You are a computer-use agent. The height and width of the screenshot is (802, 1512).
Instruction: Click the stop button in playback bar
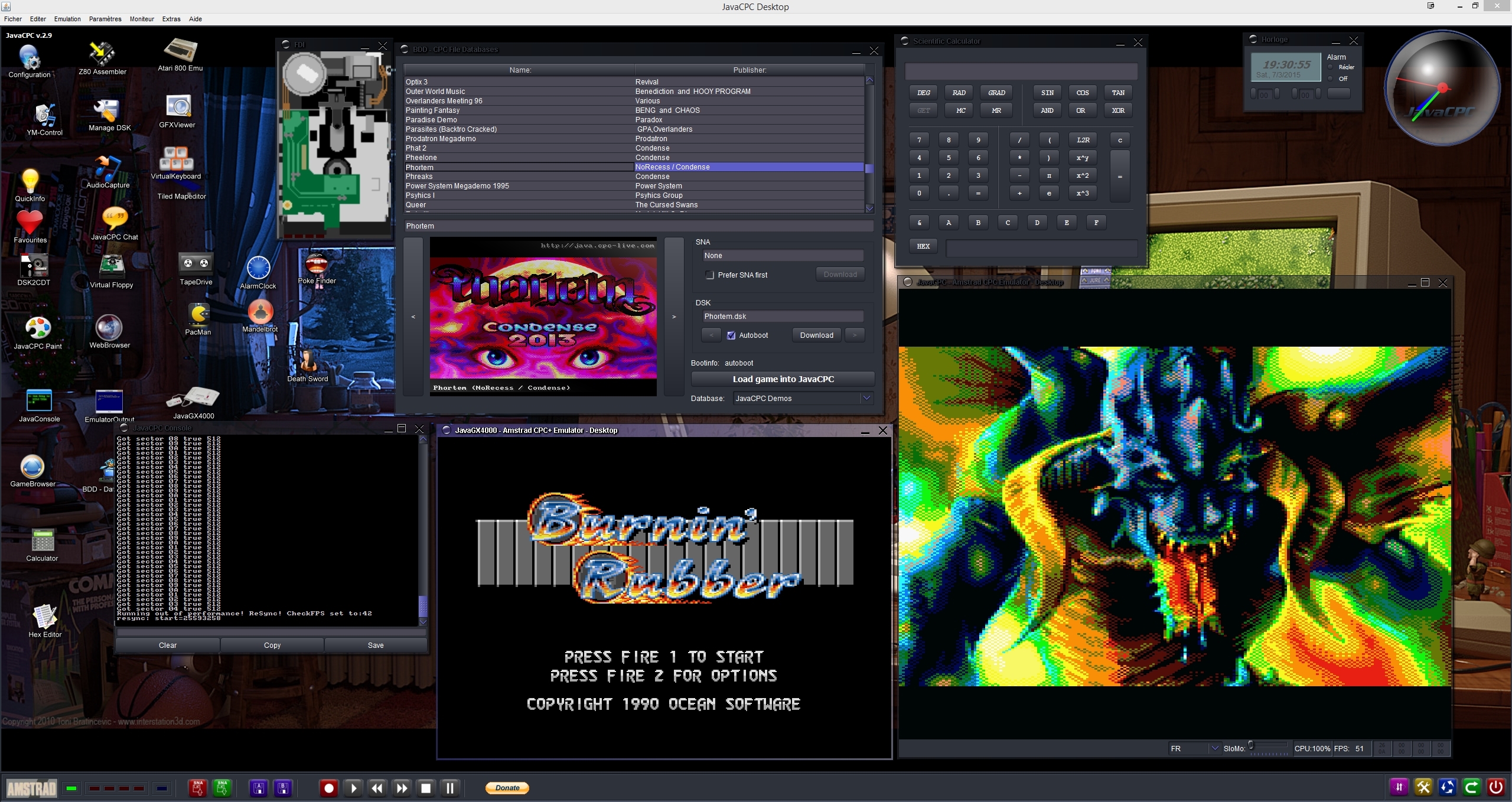pos(426,788)
